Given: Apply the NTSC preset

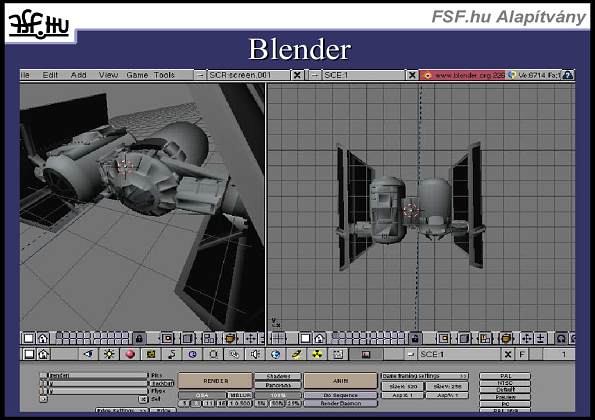Looking at the screenshot, I should click(505, 383).
